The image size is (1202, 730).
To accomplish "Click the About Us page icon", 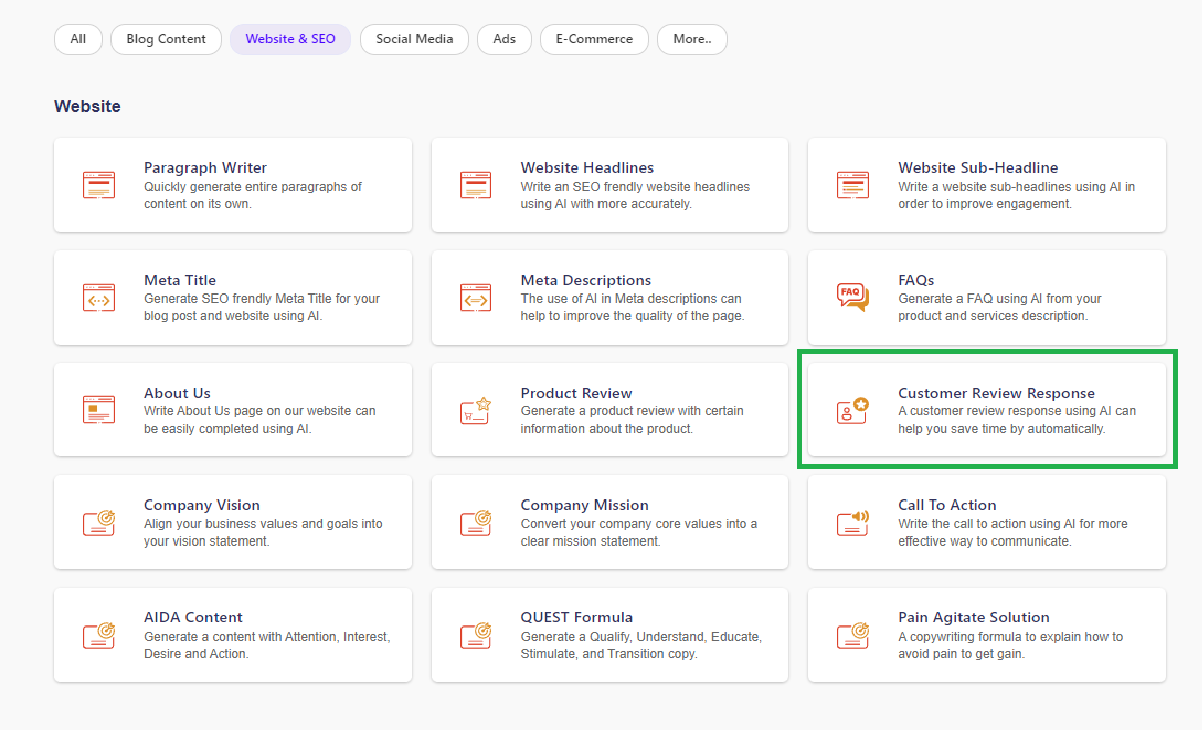I will coord(99,410).
